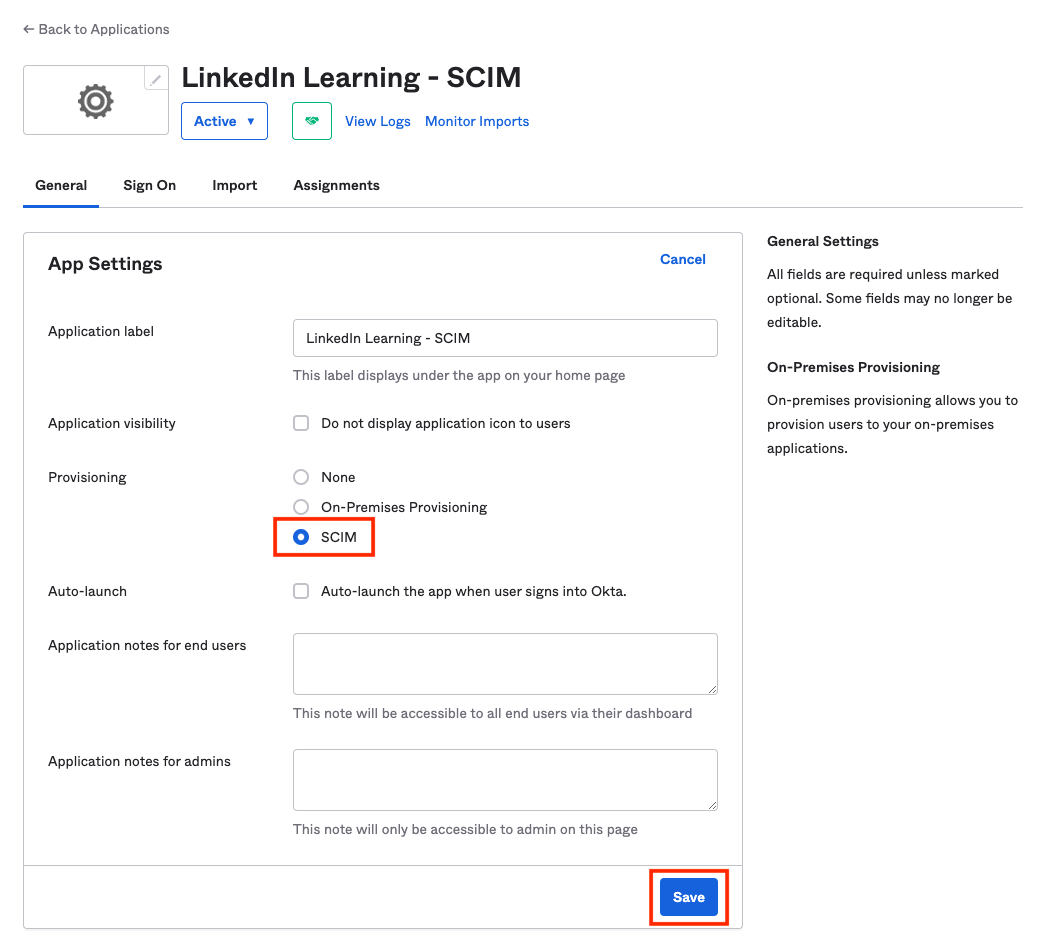Open the Assignments tab
Viewport: 1050px width, 951px height.
pyautogui.click(x=336, y=185)
